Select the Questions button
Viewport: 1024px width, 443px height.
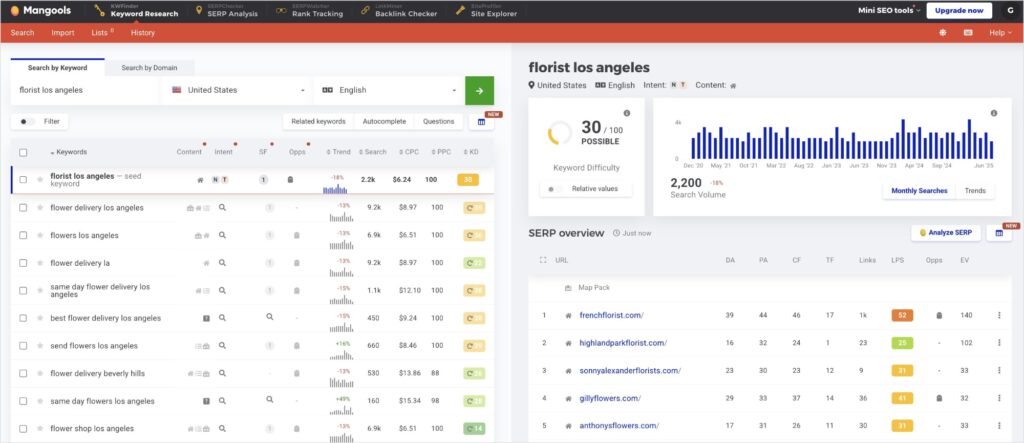pos(438,122)
